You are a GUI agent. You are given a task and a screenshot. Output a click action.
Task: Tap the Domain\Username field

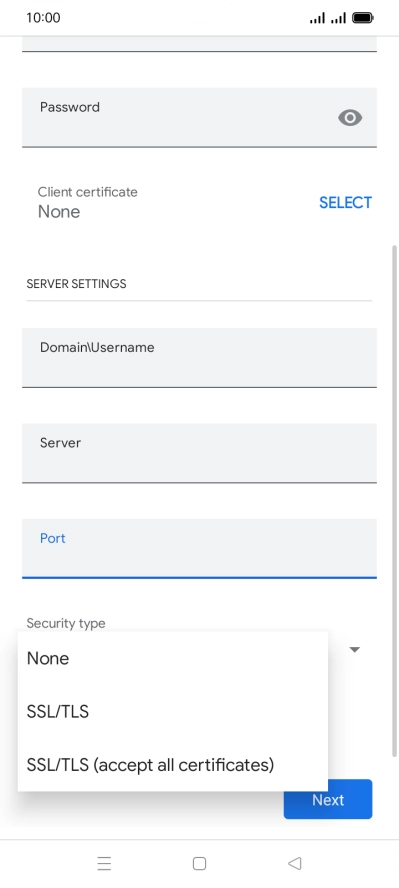[x=199, y=357]
